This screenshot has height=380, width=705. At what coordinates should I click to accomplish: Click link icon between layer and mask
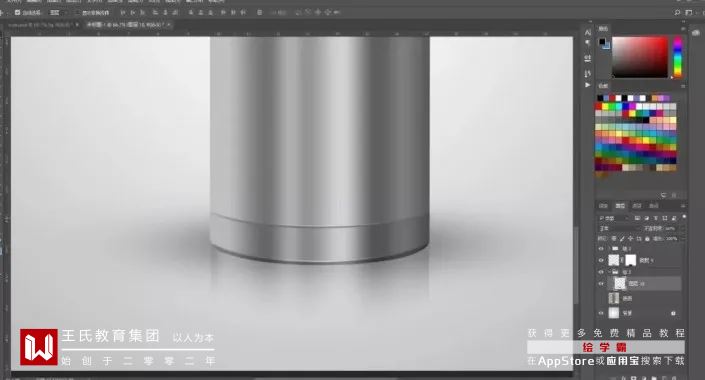[622, 260]
